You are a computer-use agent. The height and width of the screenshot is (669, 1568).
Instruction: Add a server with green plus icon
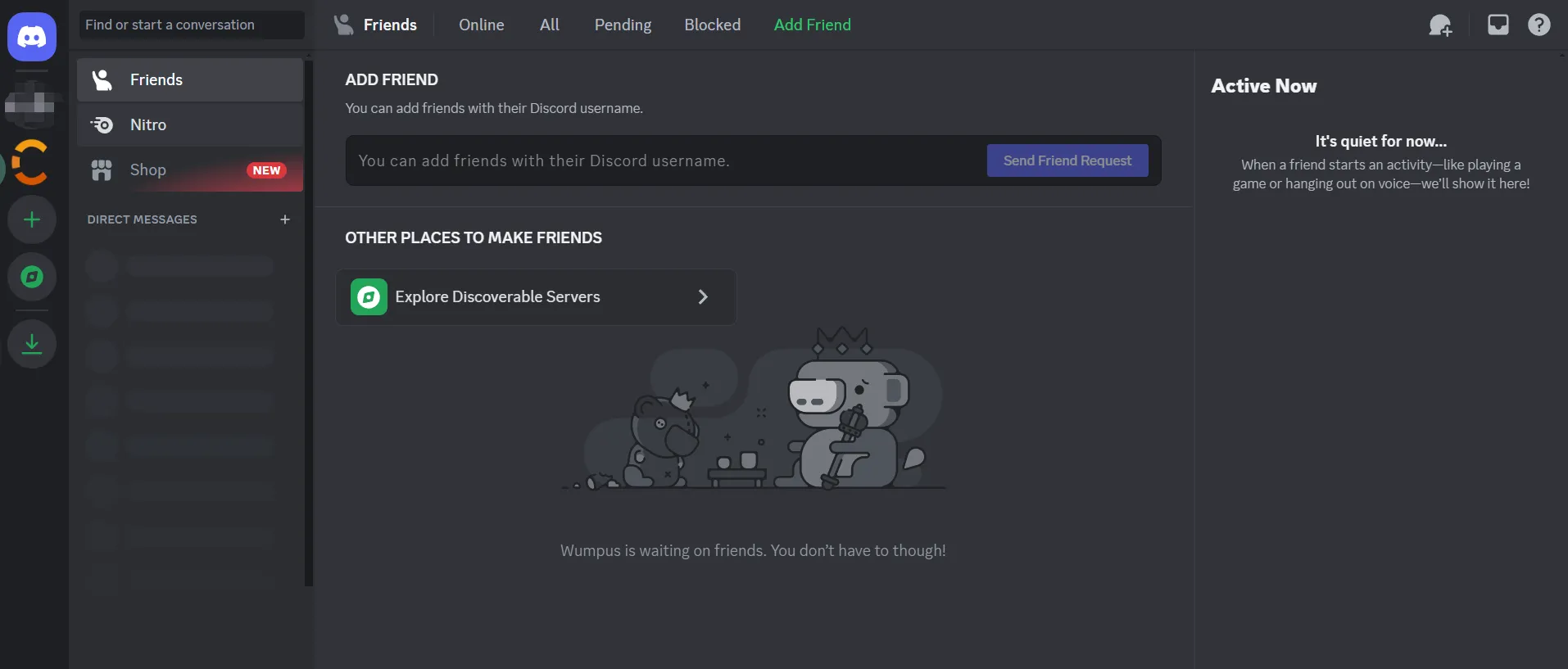point(32,219)
